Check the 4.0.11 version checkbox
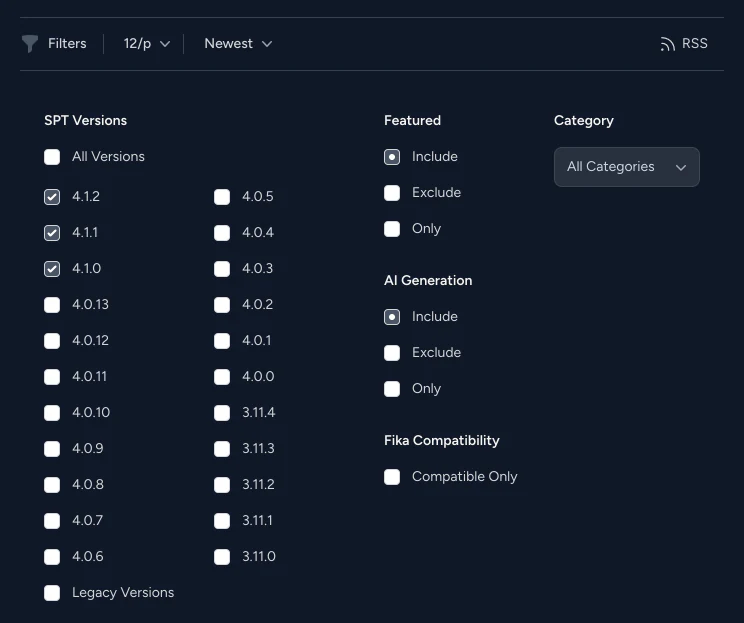 (52, 377)
